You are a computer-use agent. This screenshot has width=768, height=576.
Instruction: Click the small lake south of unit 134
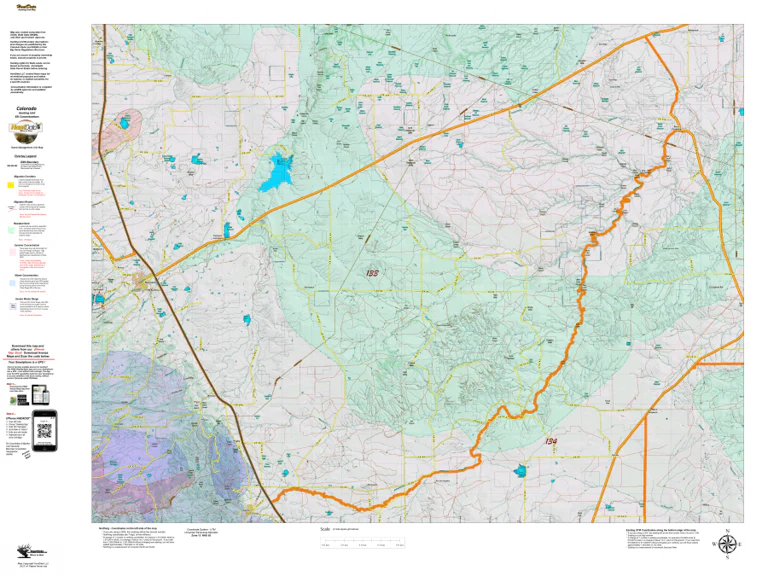[x=519, y=471]
